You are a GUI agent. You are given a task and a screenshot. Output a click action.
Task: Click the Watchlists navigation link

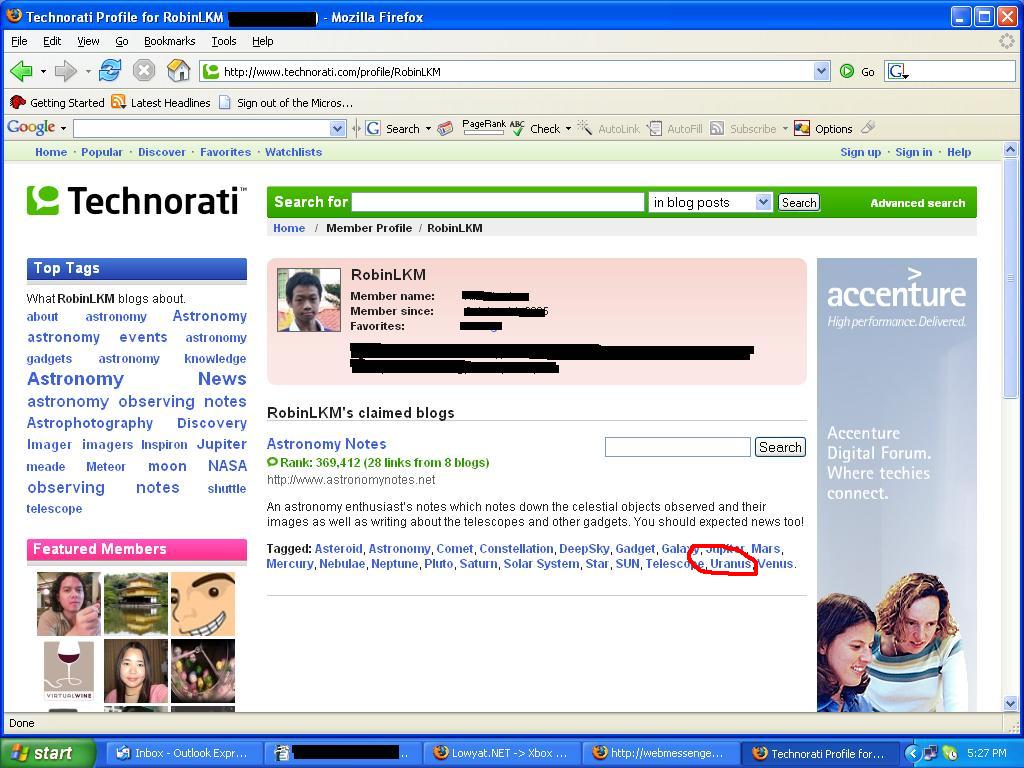(x=293, y=152)
